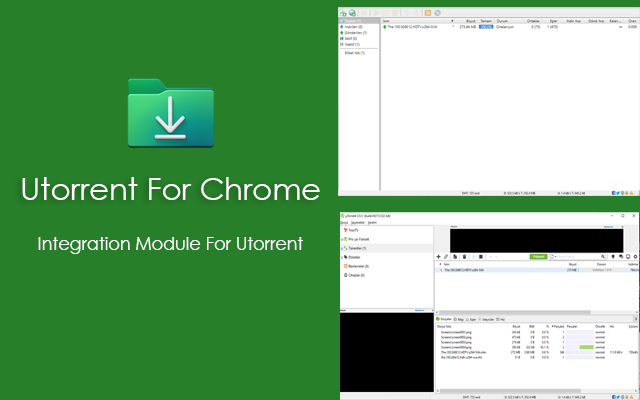
Task: Click Facebook icon in lower window status bar
Action: (x=614, y=397)
